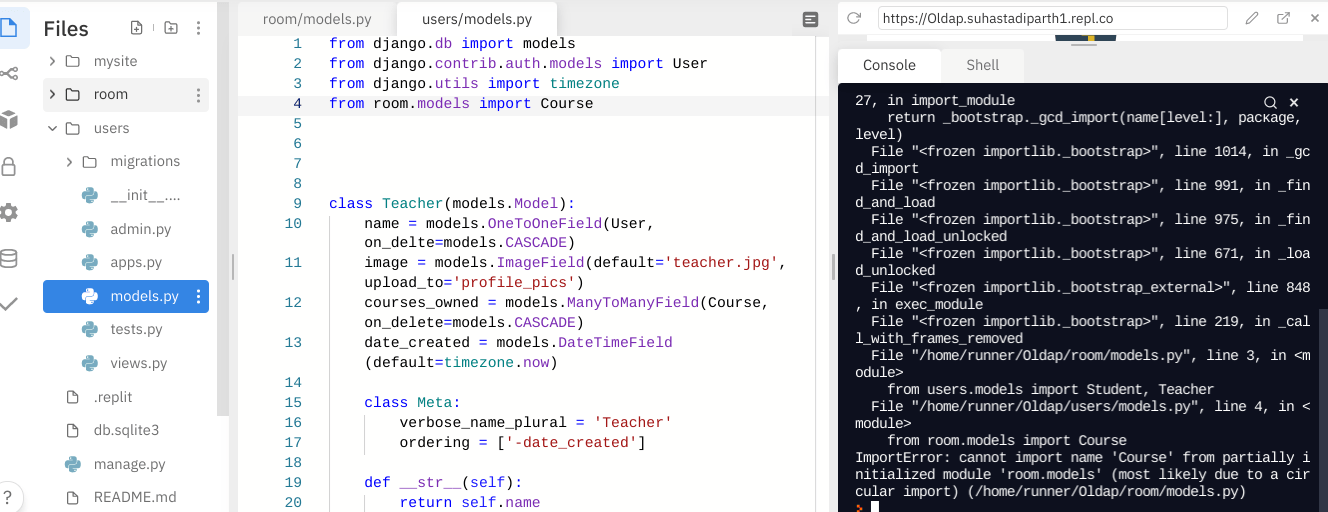This screenshot has height=512, width=1328.
Task: Click 'class Teacher(models.Model):' code line
Action: (452, 203)
